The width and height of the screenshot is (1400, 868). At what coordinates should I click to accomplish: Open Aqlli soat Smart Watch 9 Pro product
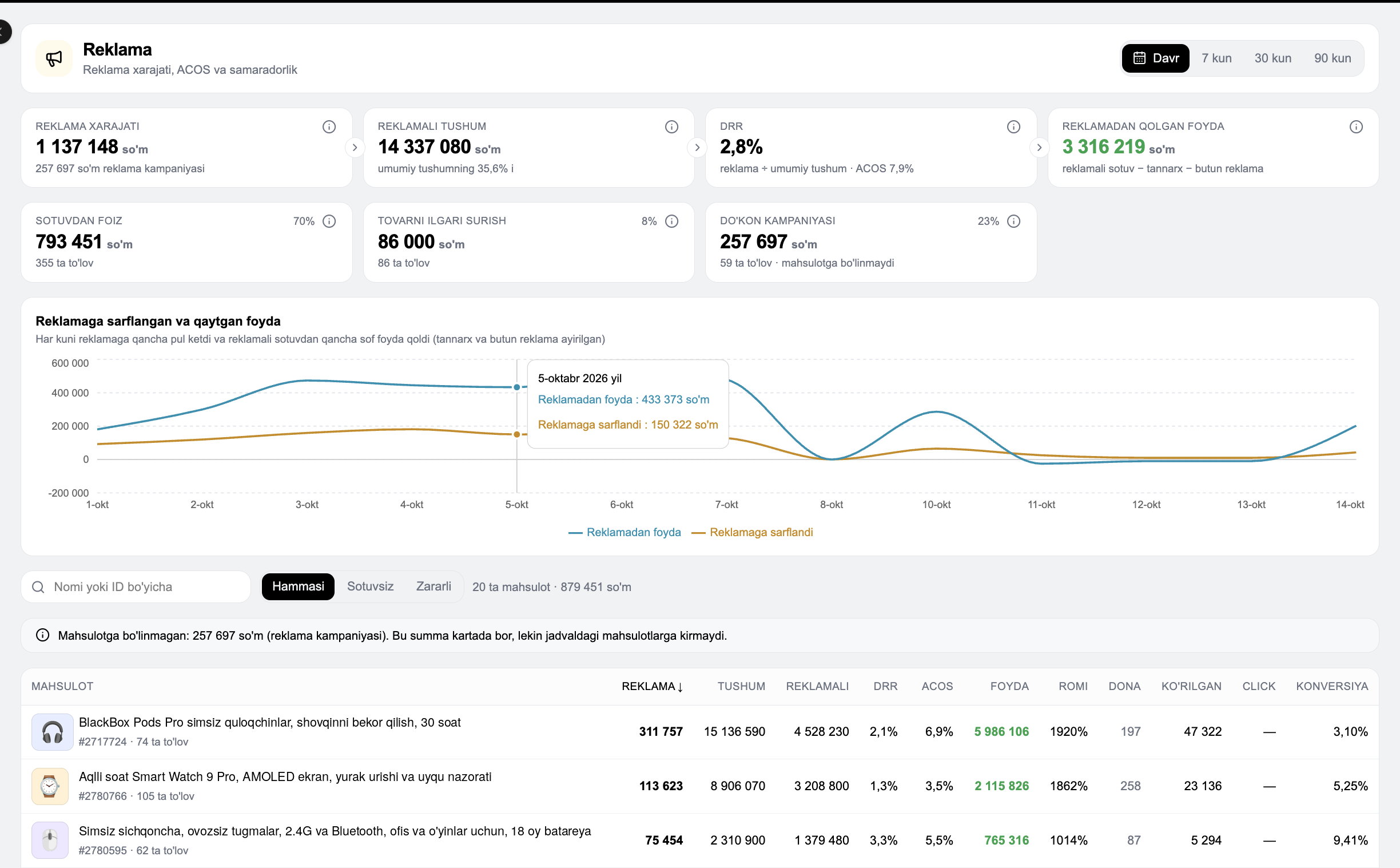tap(285, 776)
